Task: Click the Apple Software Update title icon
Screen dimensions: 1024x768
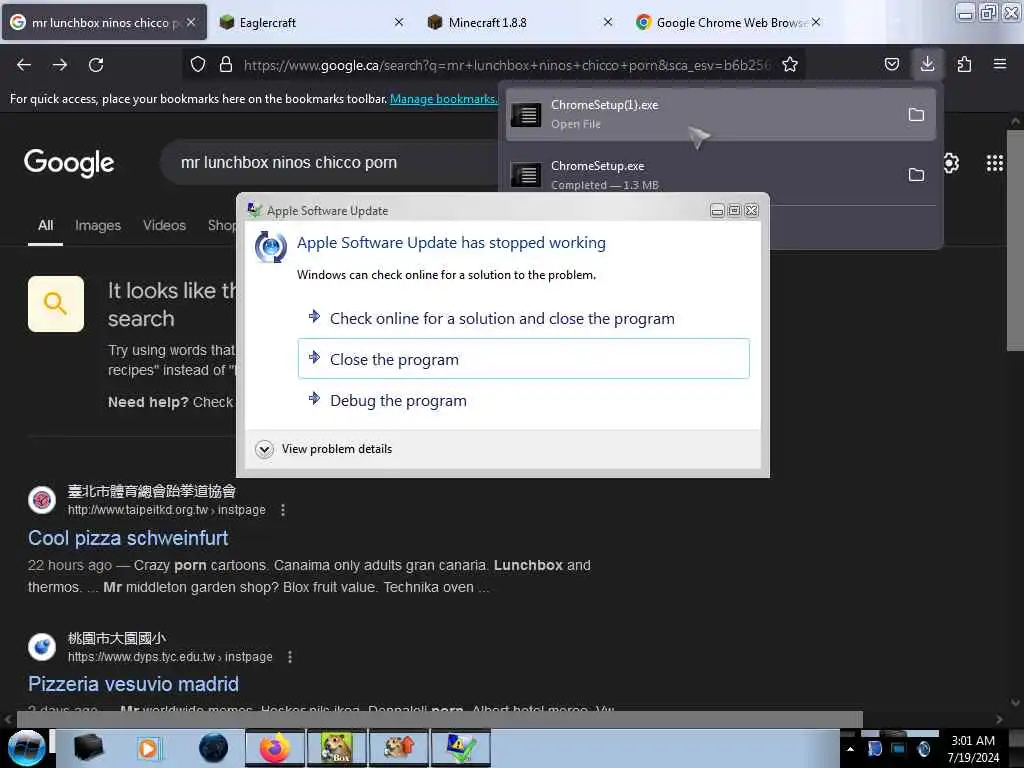Action: pyautogui.click(x=254, y=210)
